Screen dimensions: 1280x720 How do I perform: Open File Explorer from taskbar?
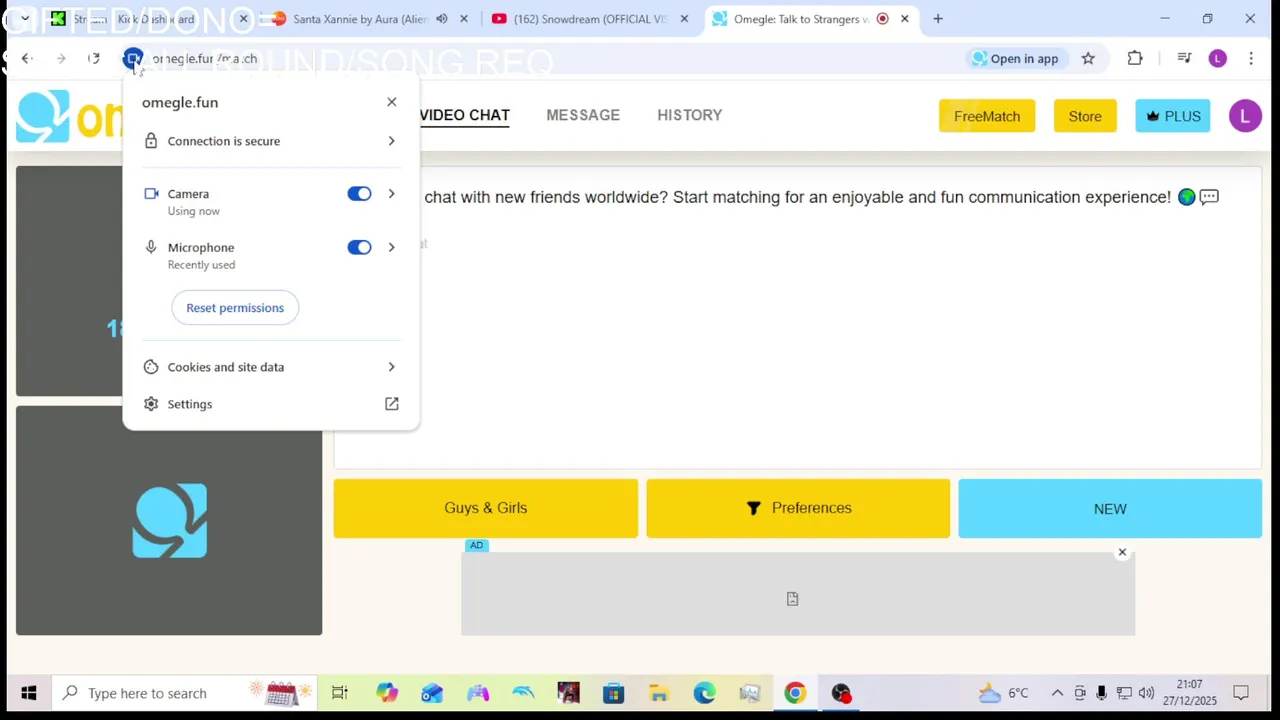[x=658, y=693]
